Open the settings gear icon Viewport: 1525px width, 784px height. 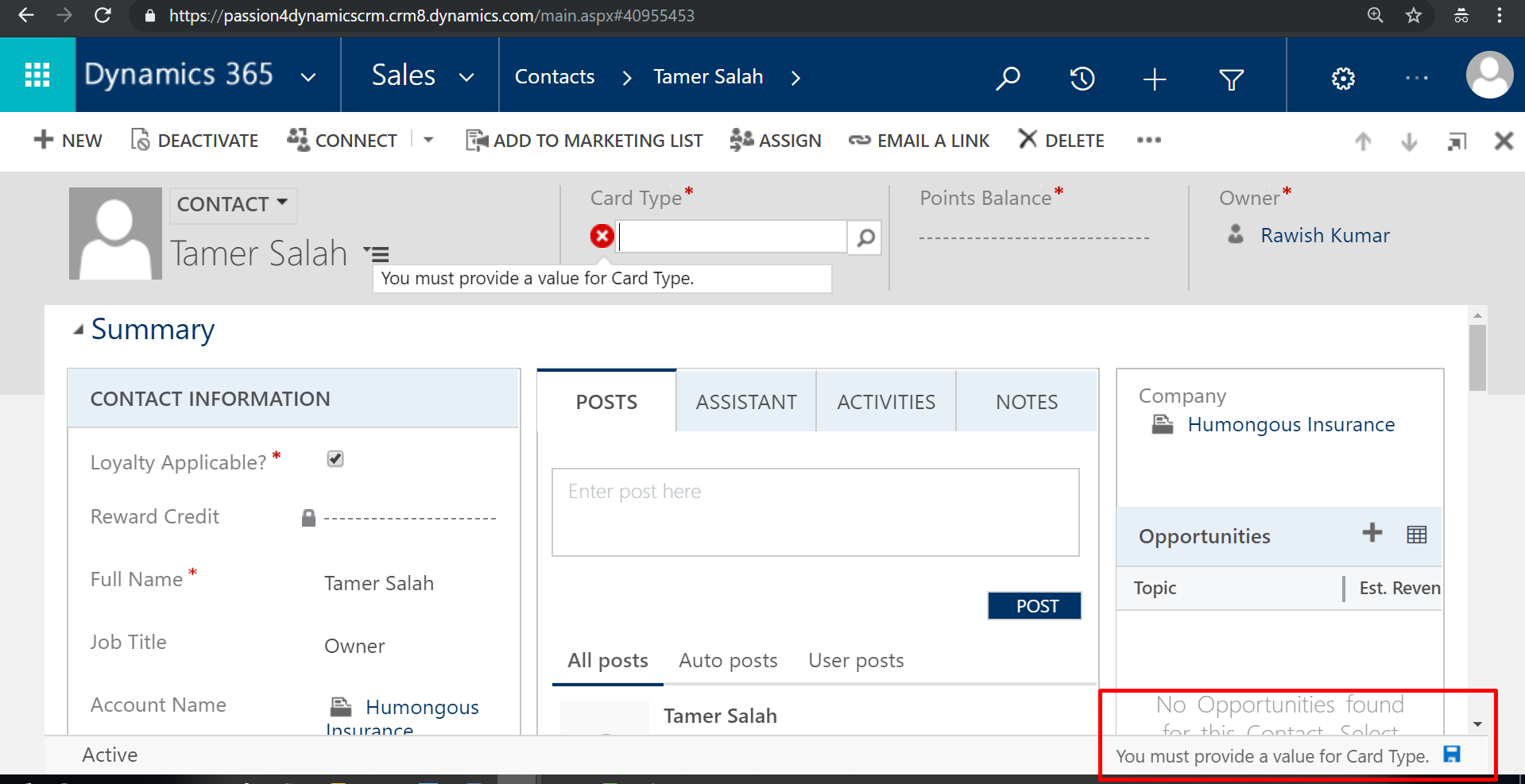coord(1342,79)
